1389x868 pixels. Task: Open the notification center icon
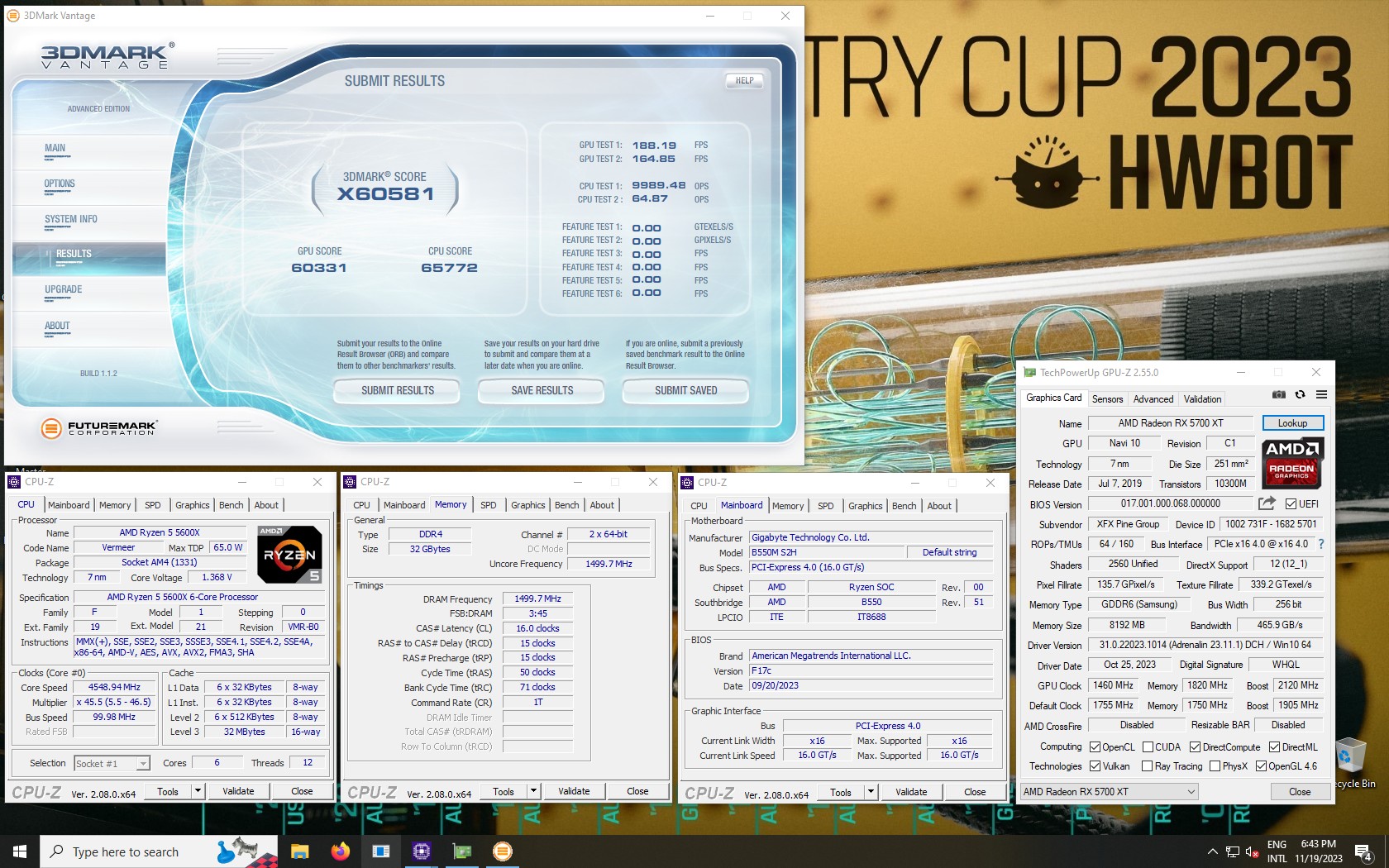(1363, 851)
